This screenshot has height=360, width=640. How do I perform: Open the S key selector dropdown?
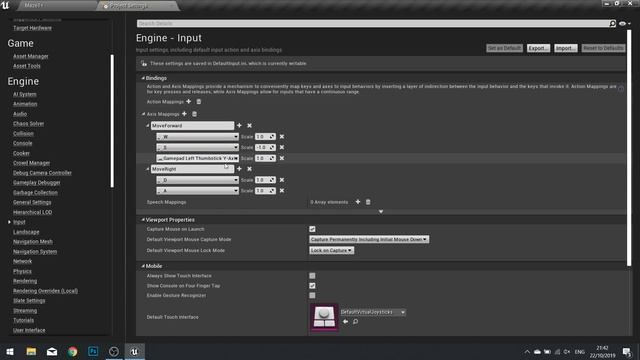[x=198, y=147]
